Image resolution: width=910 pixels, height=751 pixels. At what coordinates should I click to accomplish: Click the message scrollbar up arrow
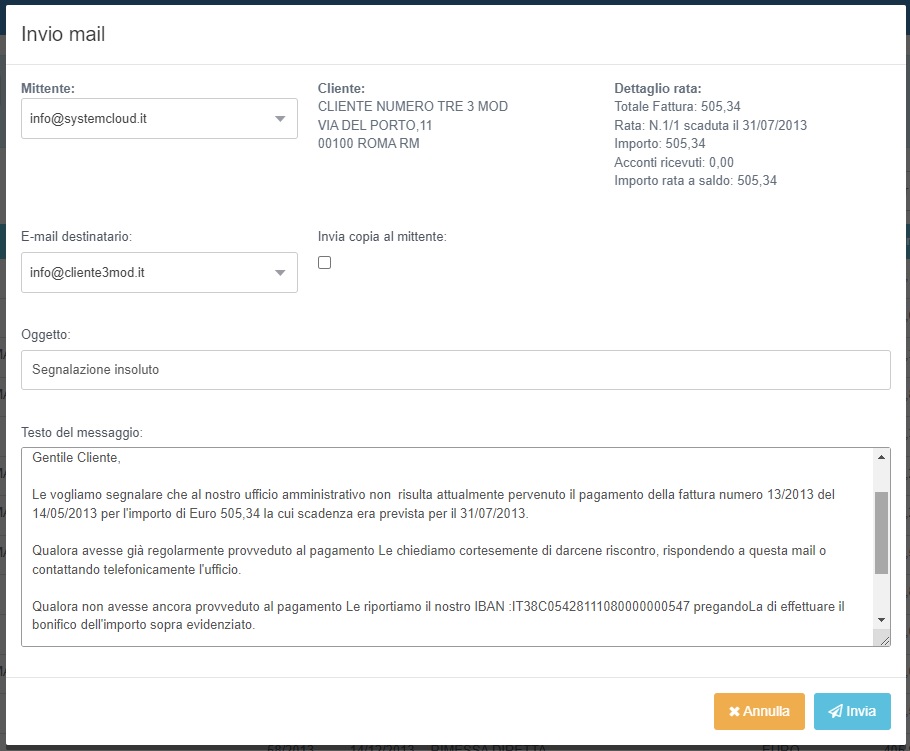coord(881,457)
